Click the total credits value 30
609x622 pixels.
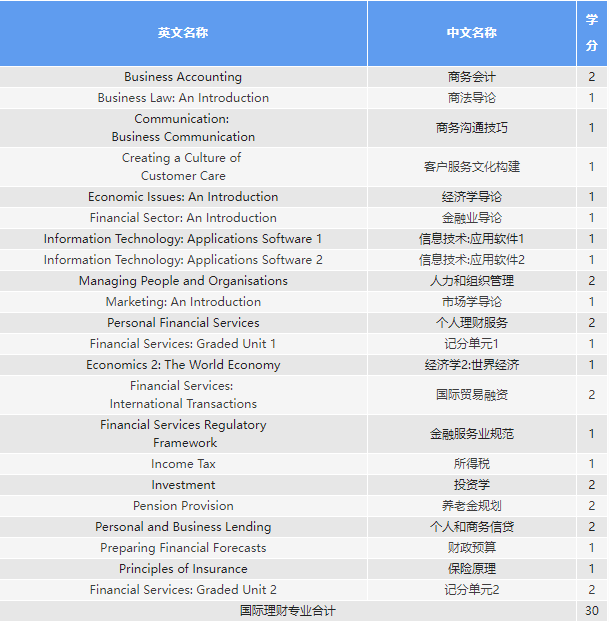point(592,611)
